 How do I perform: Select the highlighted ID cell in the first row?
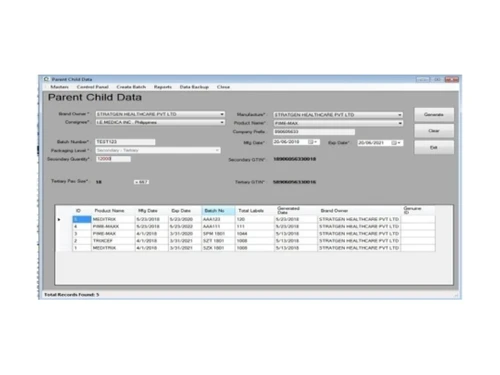pos(82,219)
